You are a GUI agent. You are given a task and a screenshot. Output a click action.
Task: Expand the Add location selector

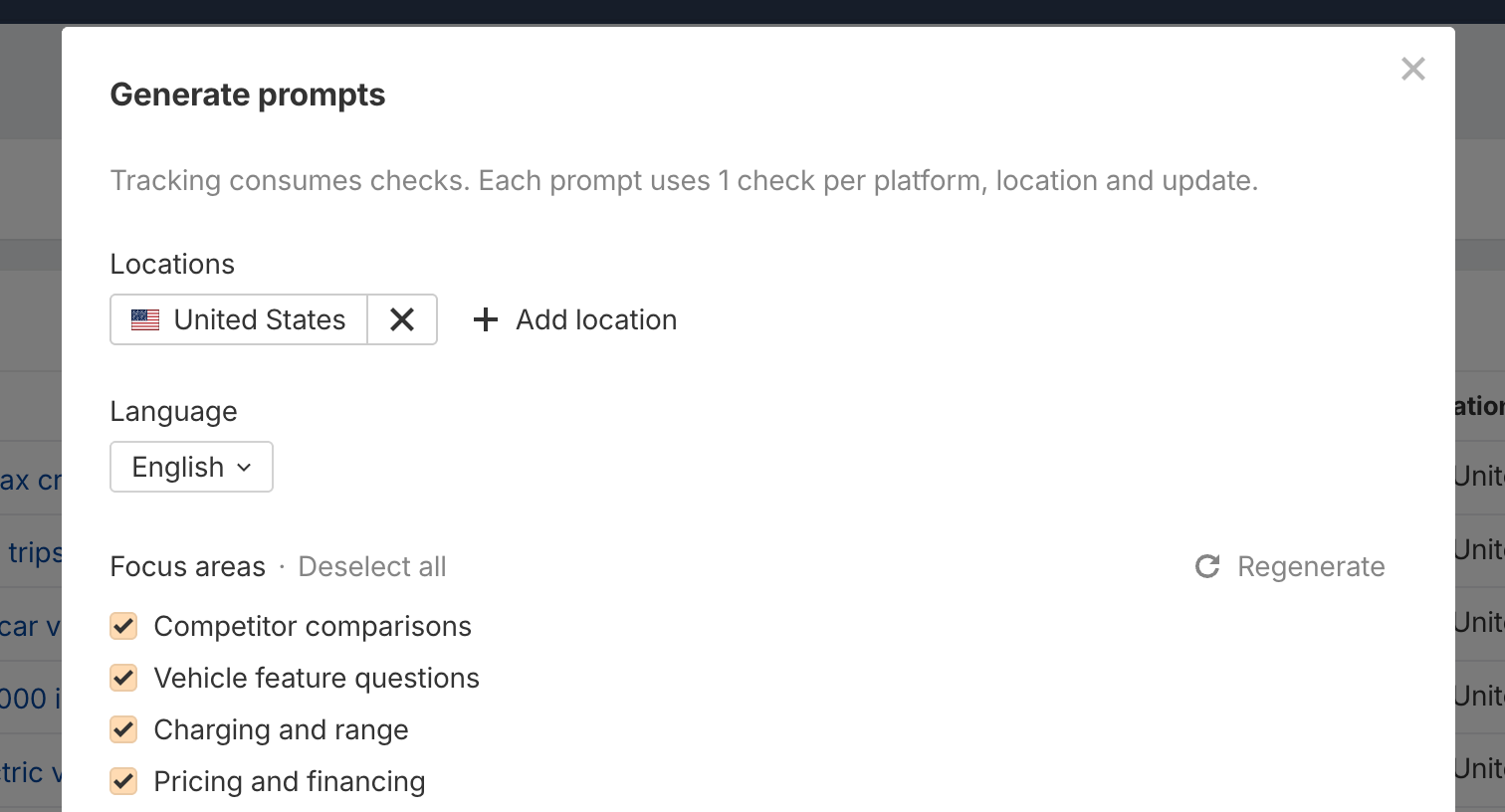tap(573, 319)
